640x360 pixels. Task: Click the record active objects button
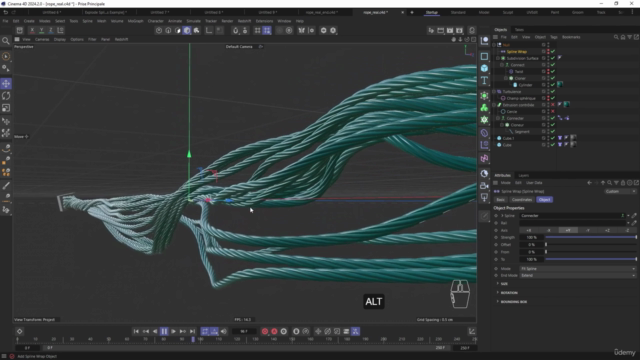265,331
